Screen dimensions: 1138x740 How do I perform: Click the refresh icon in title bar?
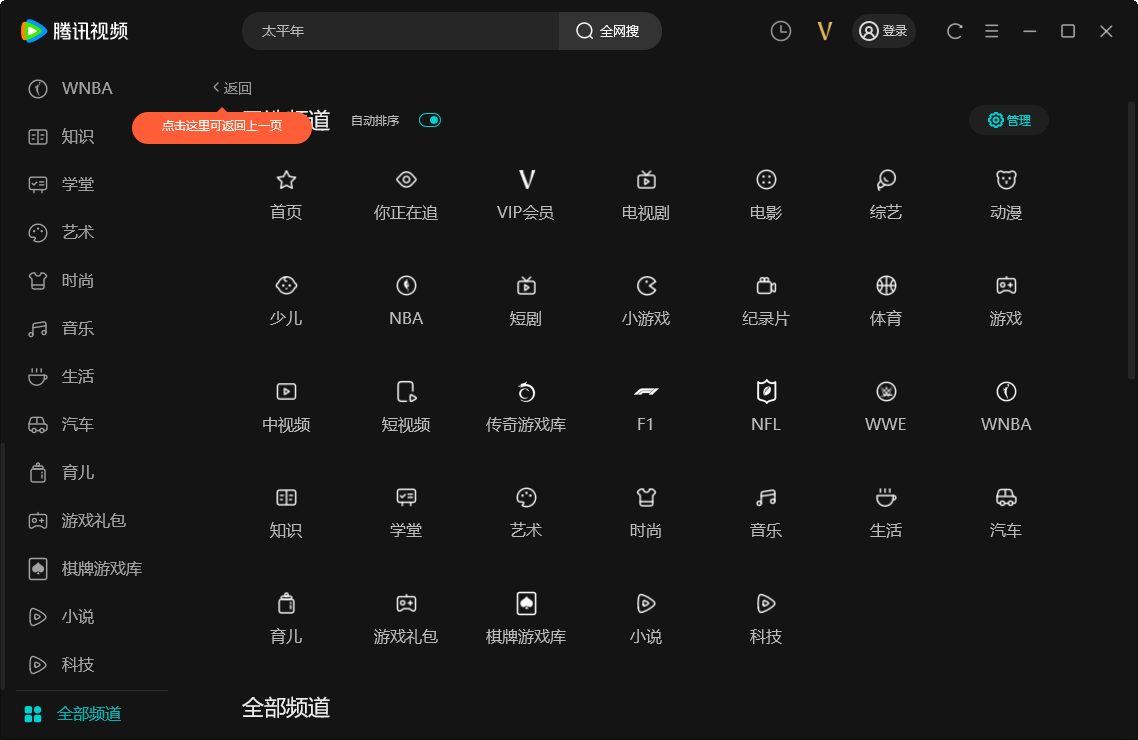pyautogui.click(x=953, y=31)
